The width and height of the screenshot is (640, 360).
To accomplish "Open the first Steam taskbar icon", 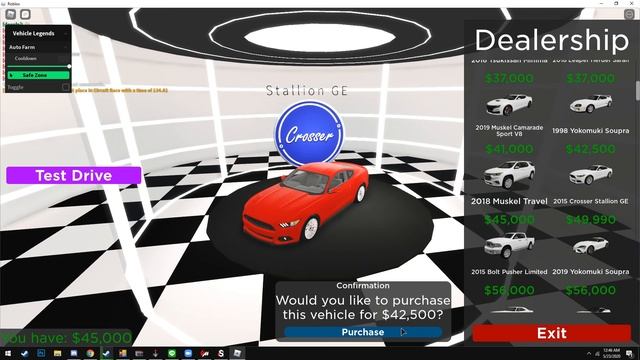I will [x=24, y=353].
